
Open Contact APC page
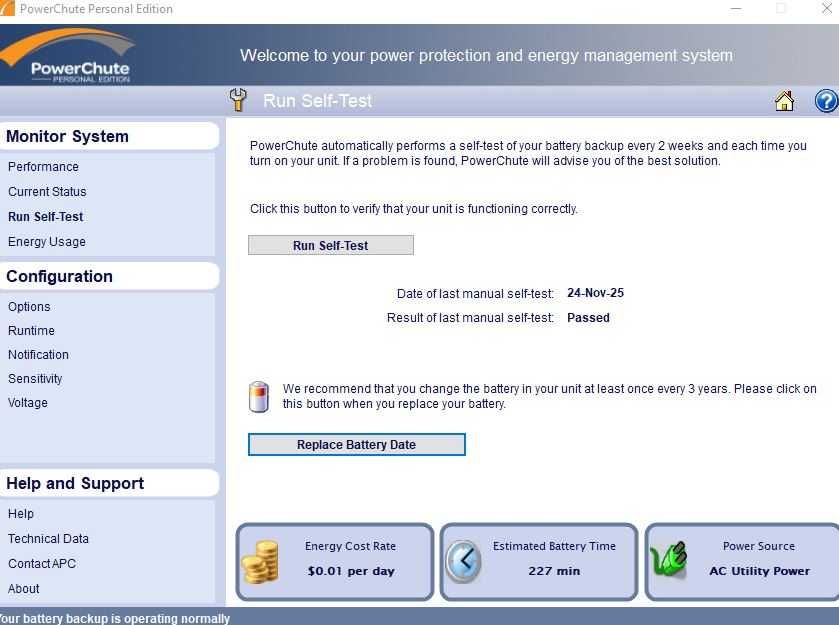click(42, 563)
